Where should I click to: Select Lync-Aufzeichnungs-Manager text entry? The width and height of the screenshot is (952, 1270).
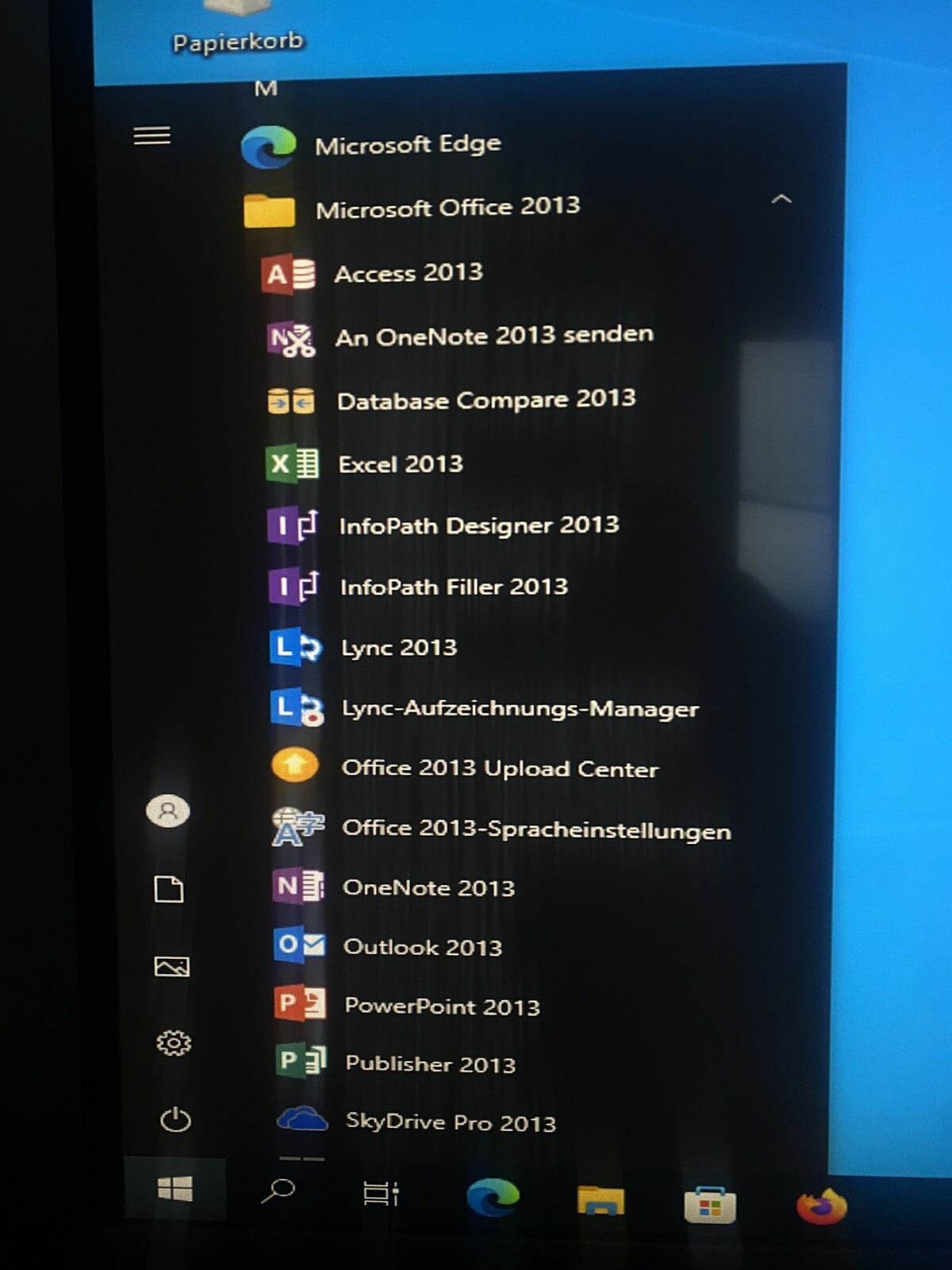520,708
